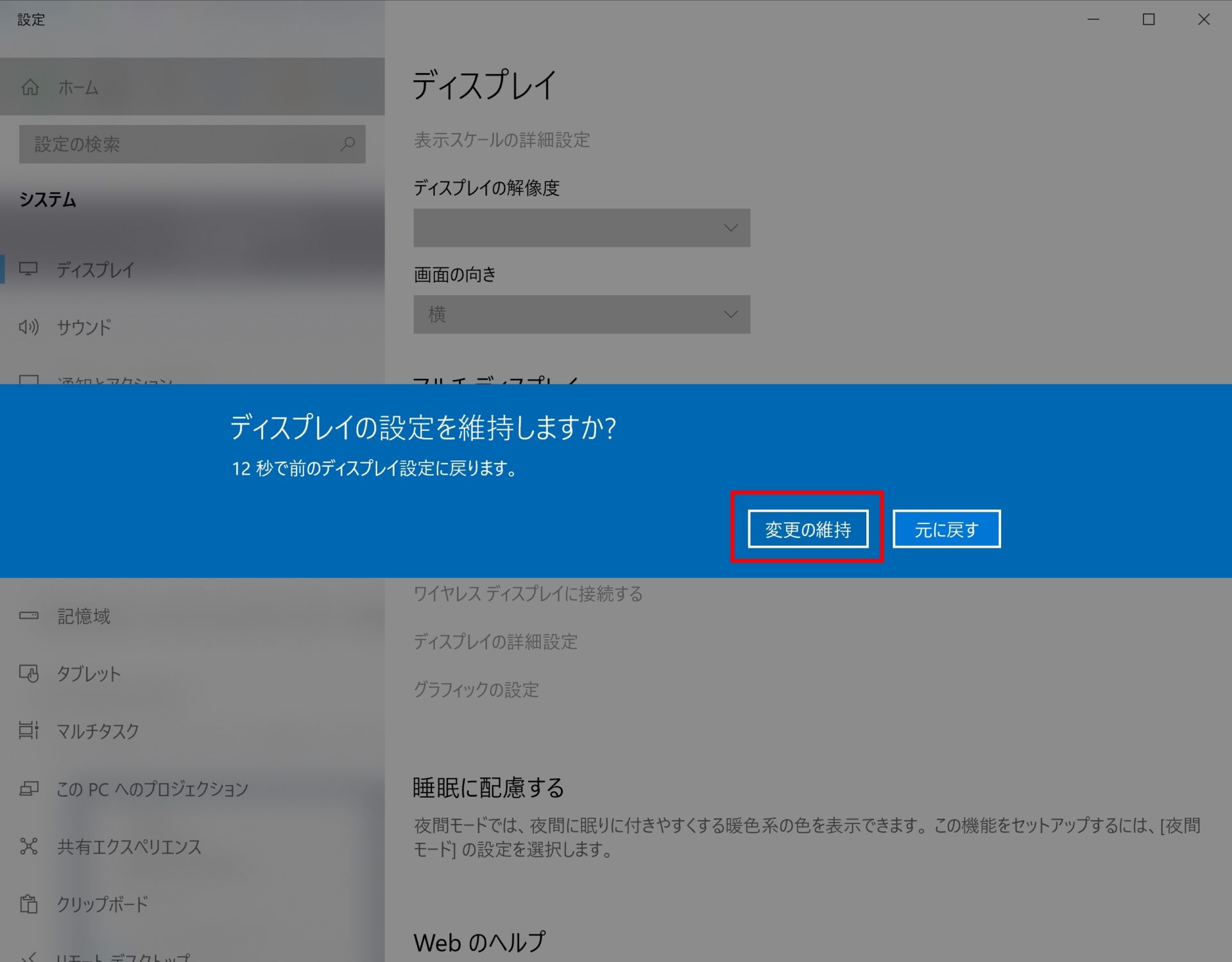Select サウンド in the sidebar

[84, 327]
